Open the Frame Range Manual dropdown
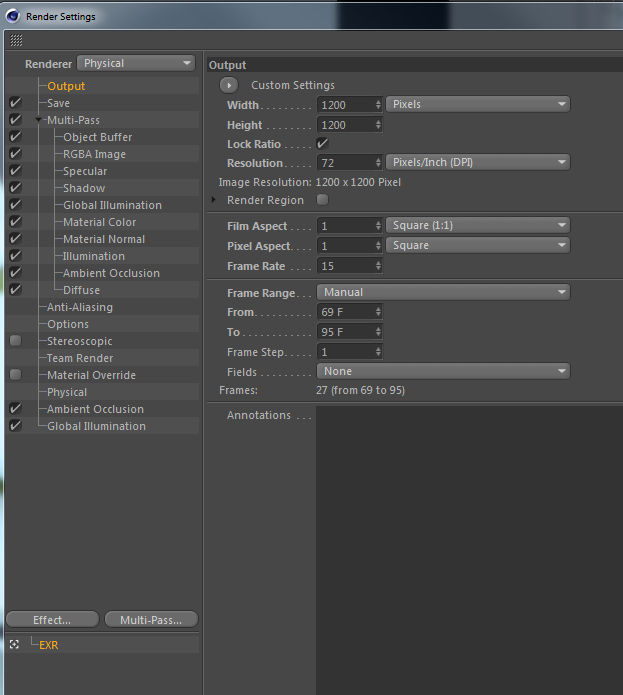Viewport: 623px width, 695px height. pyautogui.click(x=444, y=292)
